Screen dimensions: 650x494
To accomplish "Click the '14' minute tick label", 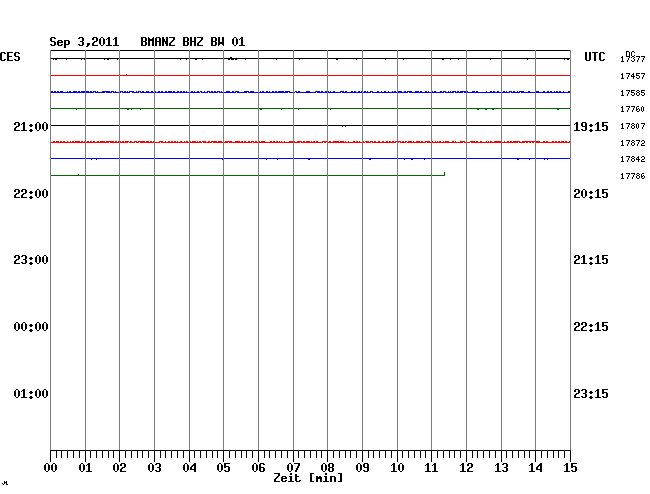I will 535,468.
